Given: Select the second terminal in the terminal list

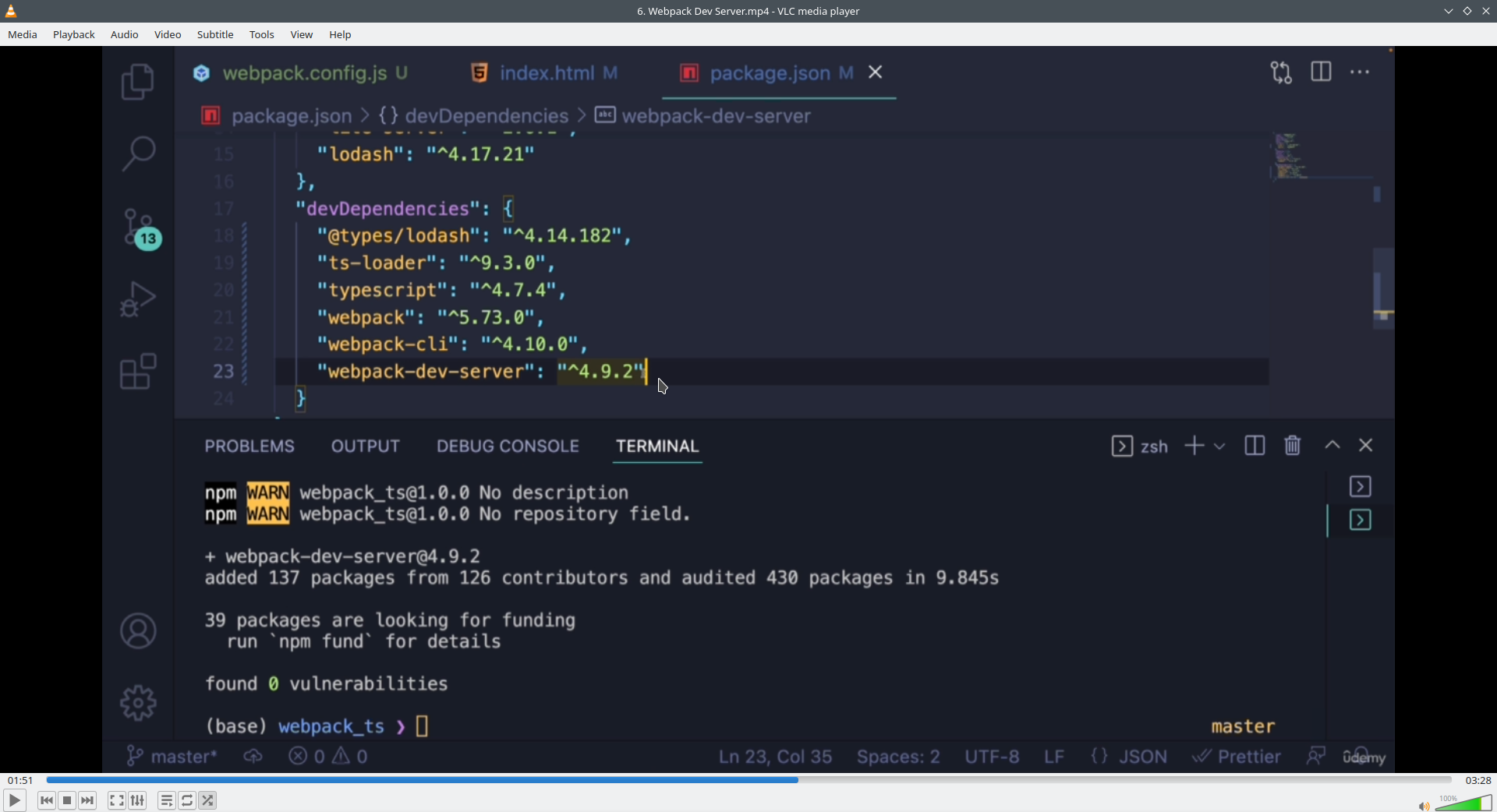Looking at the screenshot, I should click(x=1361, y=520).
